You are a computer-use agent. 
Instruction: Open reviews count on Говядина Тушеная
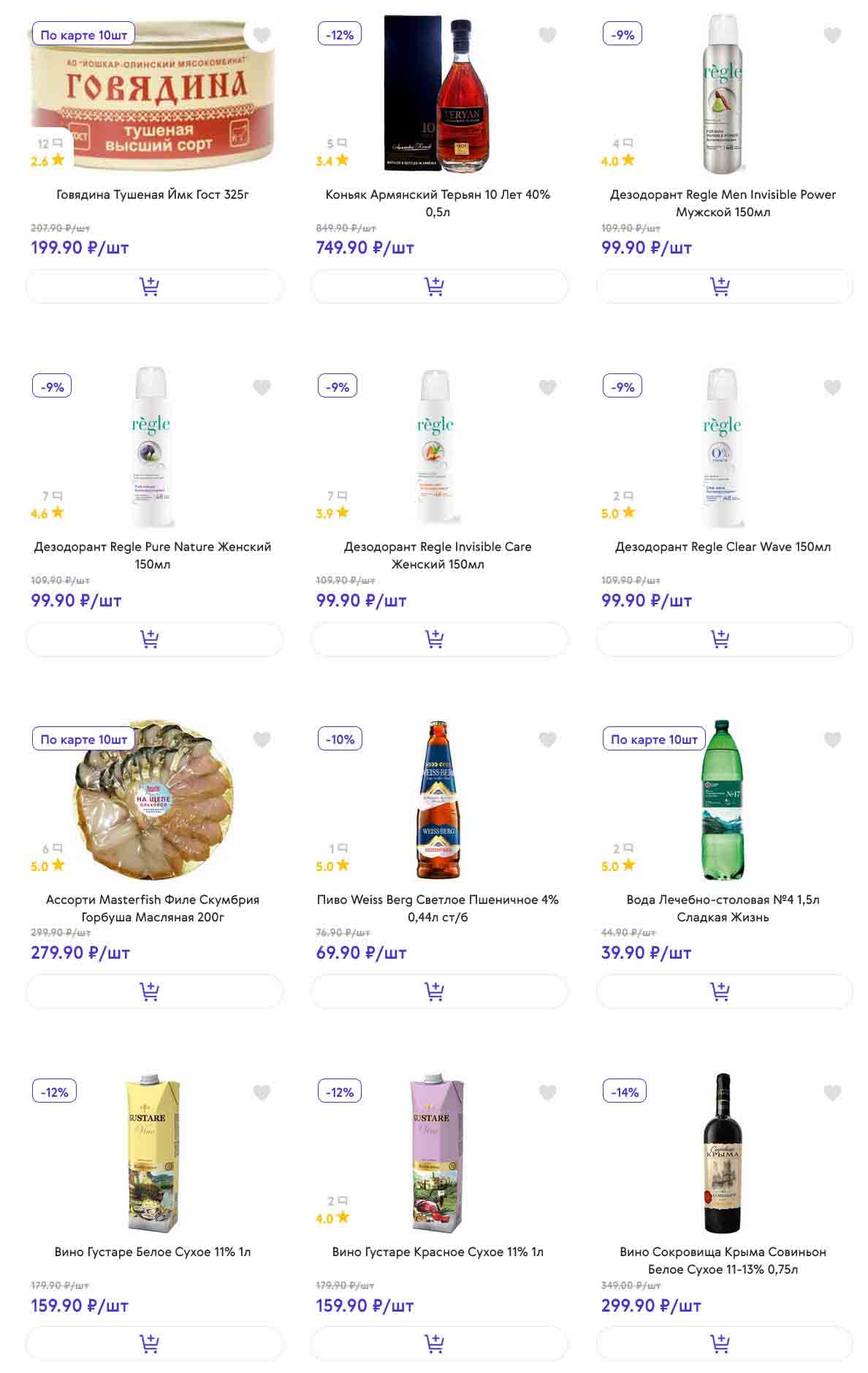coord(50,144)
